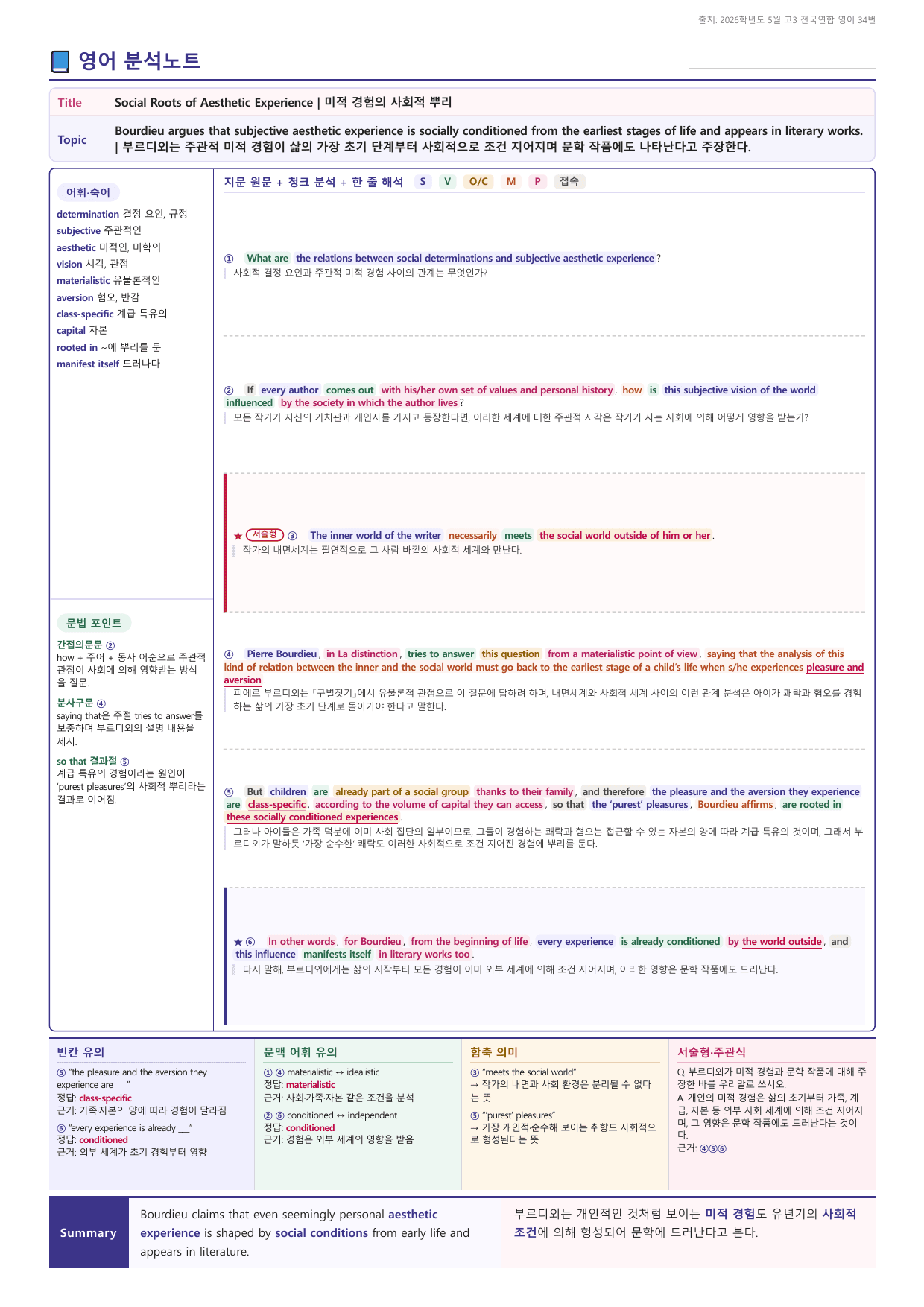This screenshot has width=924, height=1307.
Task: Click the O/C legend tag
Action: click(478, 181)
